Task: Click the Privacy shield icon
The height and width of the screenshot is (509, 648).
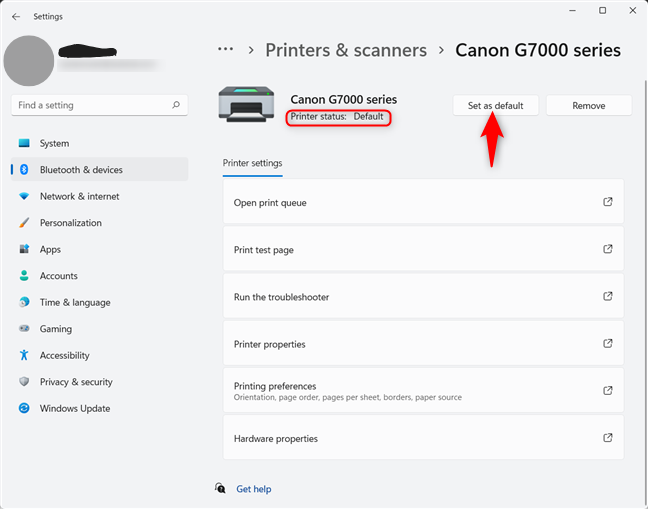Action: click(24, 381)
